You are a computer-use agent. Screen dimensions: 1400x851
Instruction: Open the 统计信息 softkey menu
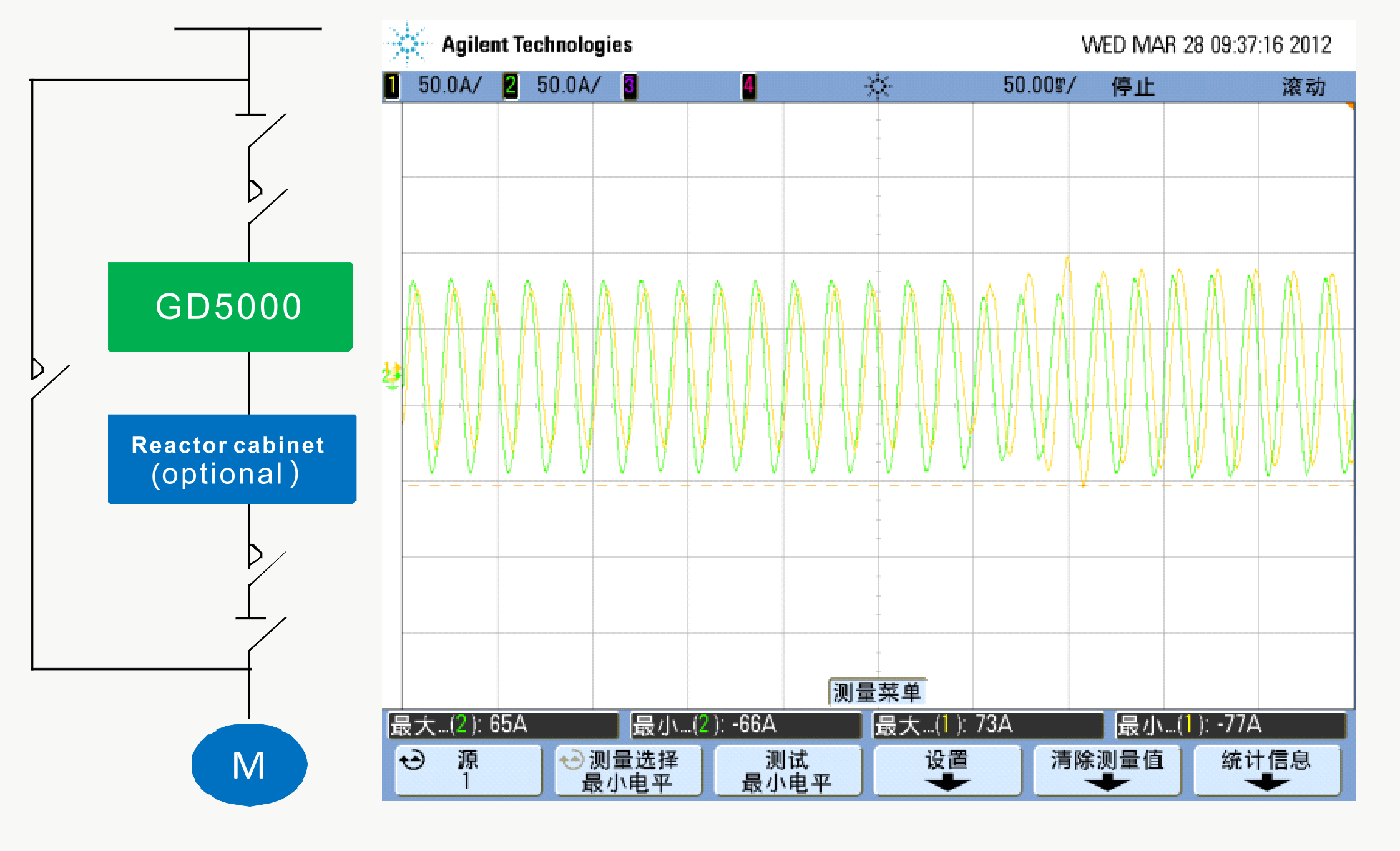click(x=1267, y=771)
